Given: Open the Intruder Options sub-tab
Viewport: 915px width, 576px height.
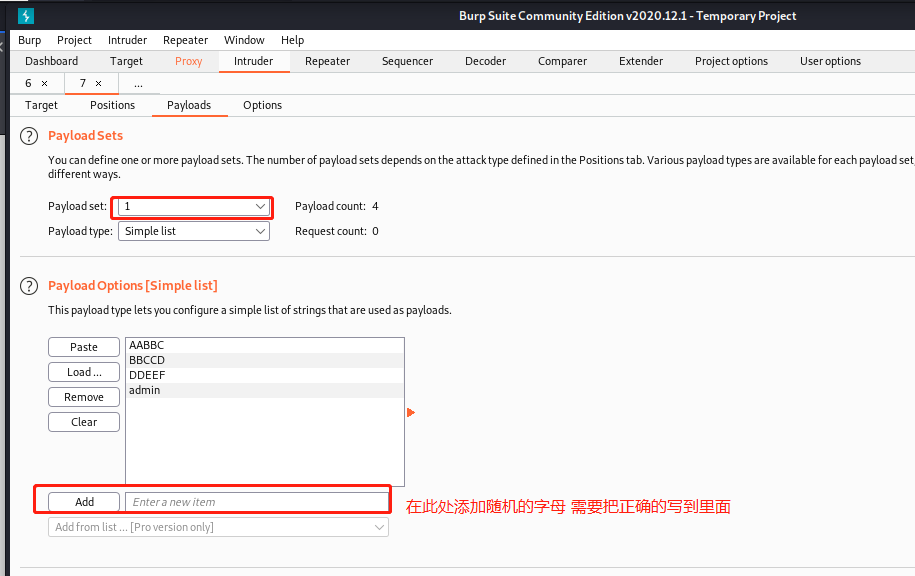Looking at the screenshot, I should [263, 105].
